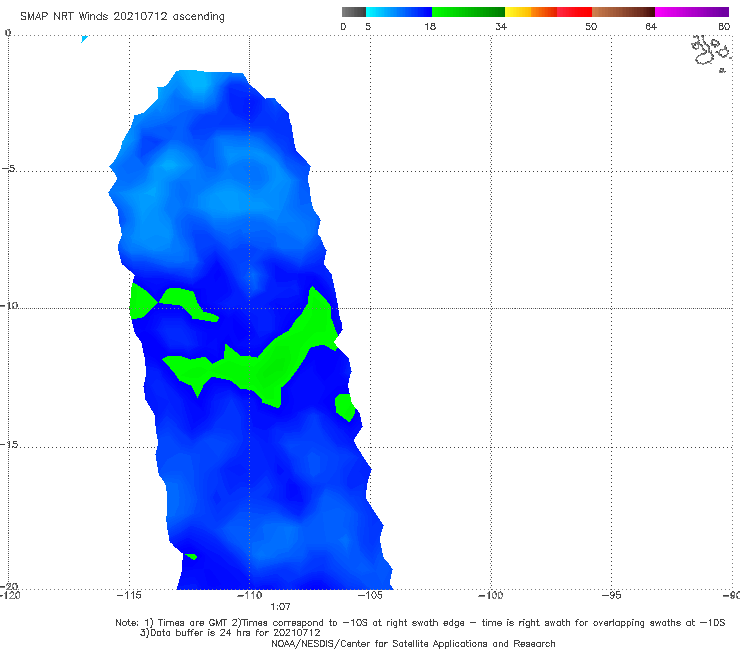This screenshot has width=740, height=650.
Task: Click the small cyan mark near the top-left corner
Action: coord(84,39)
